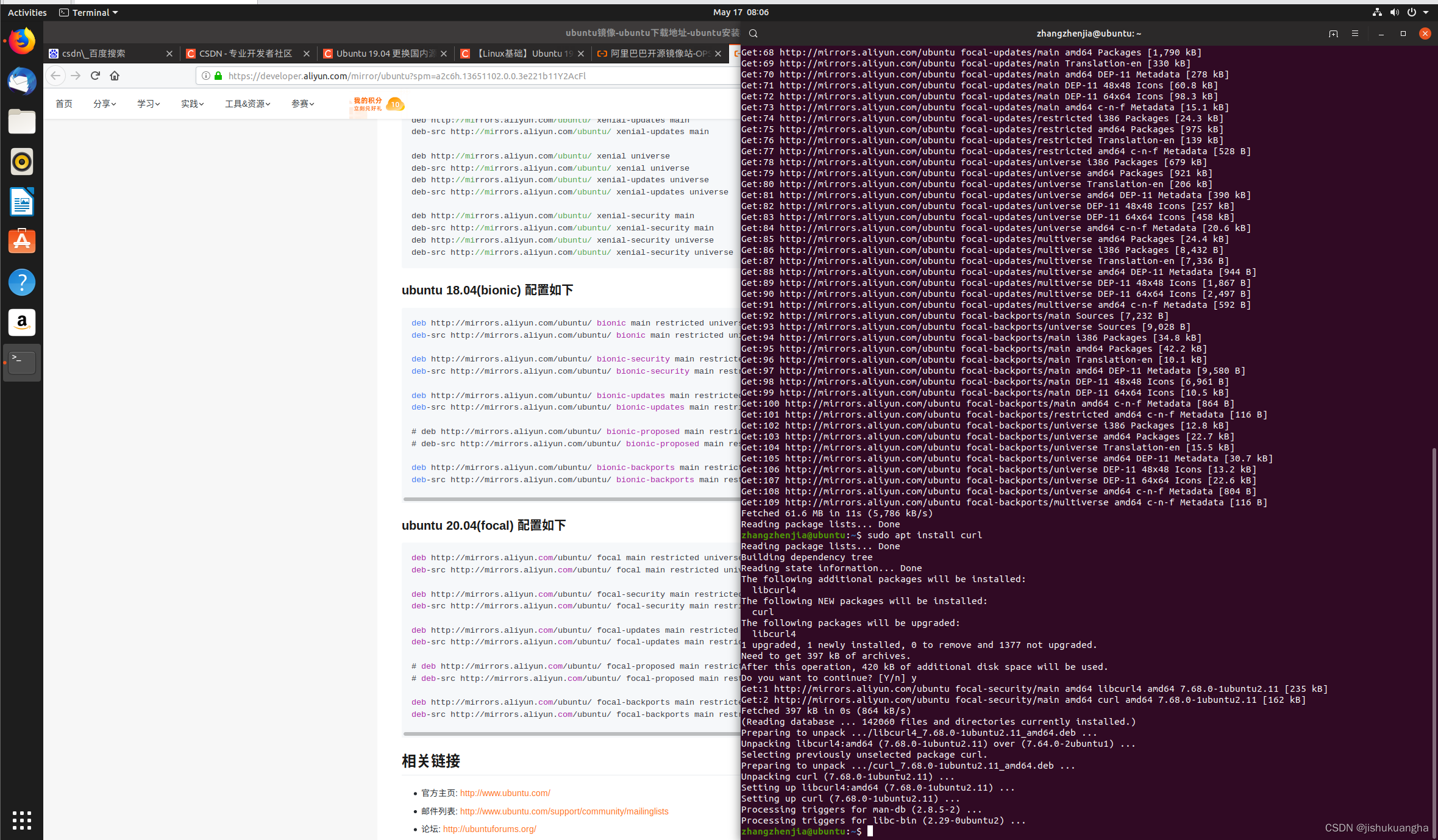1438x840 pixels.
Task: Open the Terminal app menu in top bar
Action: point(88,12)
